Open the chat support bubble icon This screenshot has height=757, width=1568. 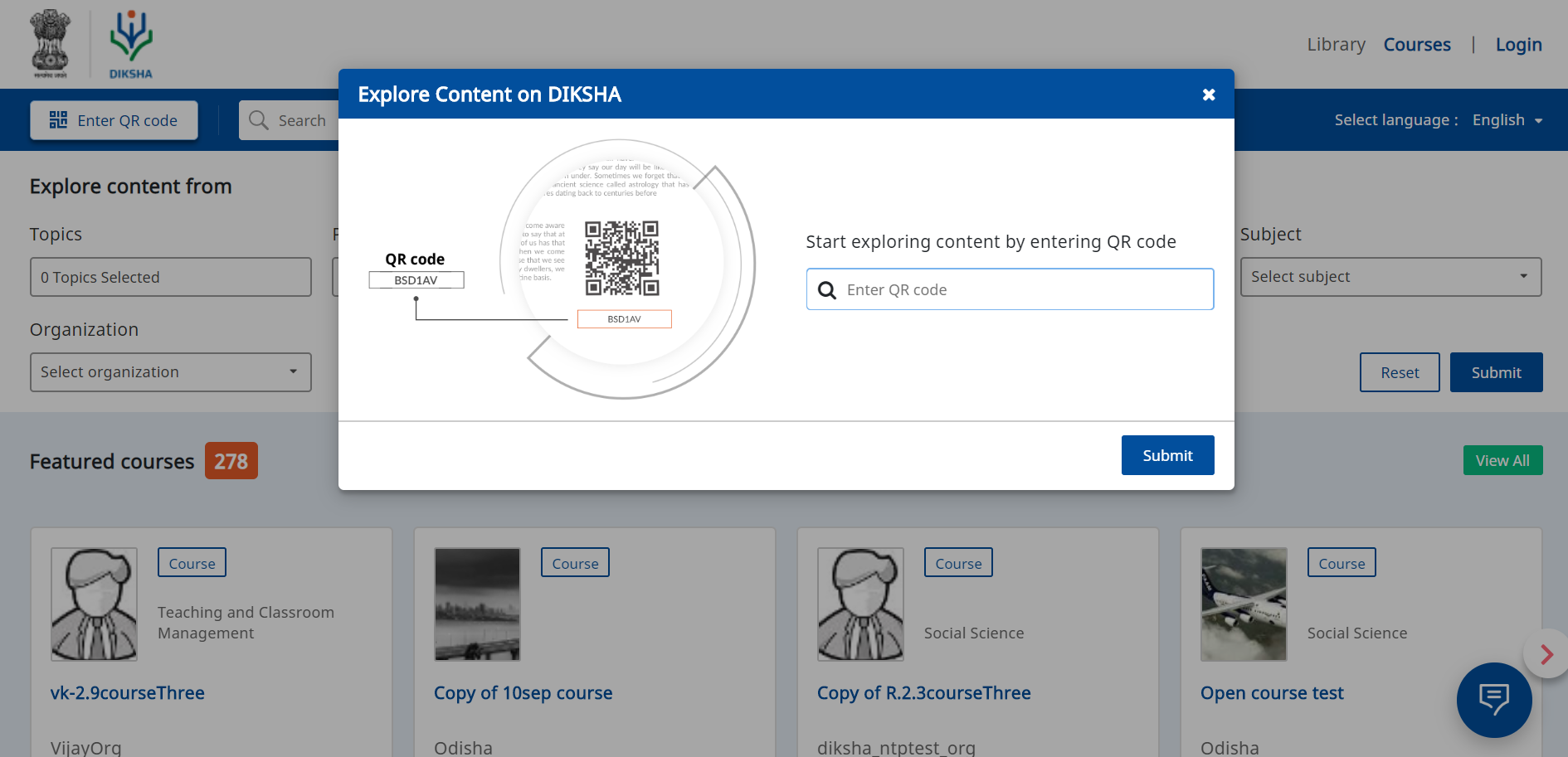pyautogui.click(x=1493, y=700)
